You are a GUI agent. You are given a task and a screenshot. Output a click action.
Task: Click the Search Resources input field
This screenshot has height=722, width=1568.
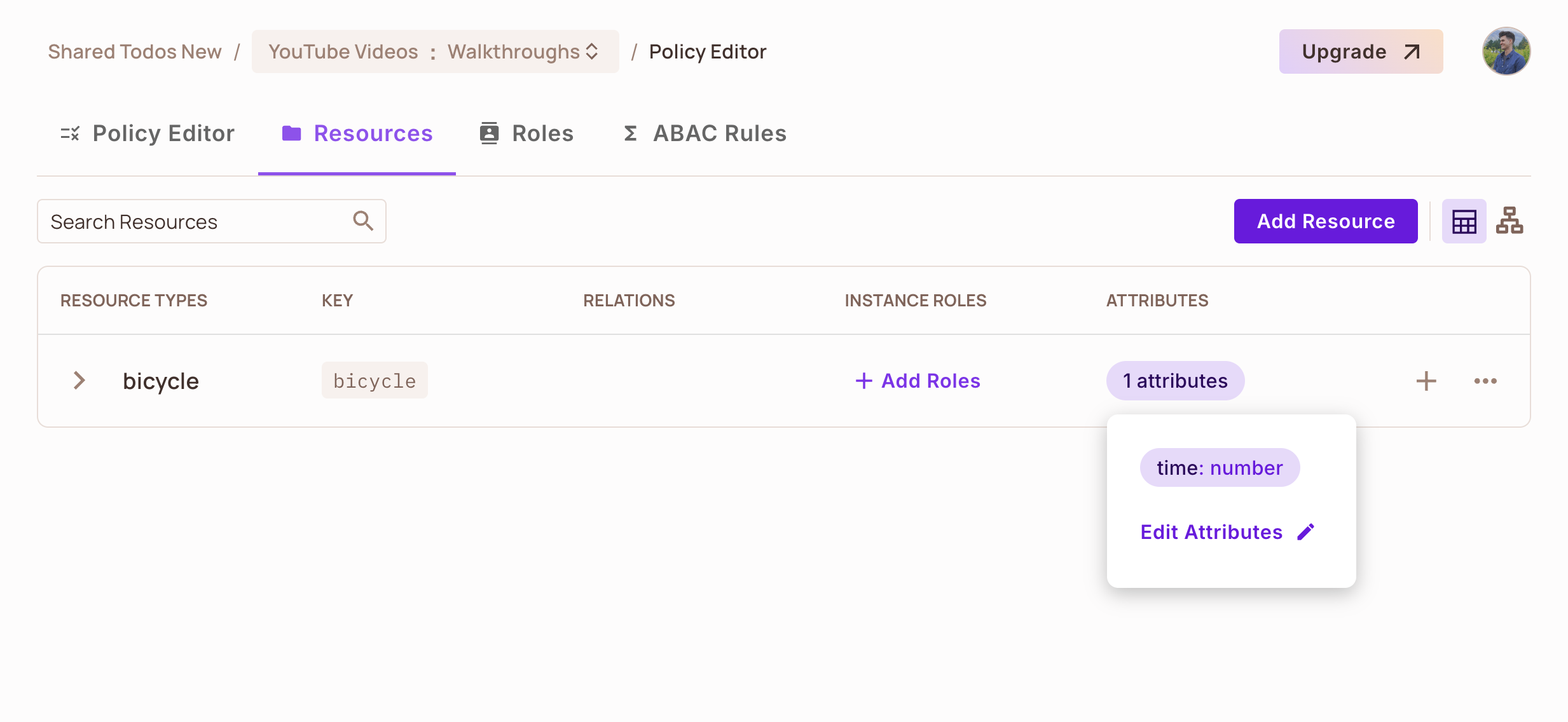point(197,221)
